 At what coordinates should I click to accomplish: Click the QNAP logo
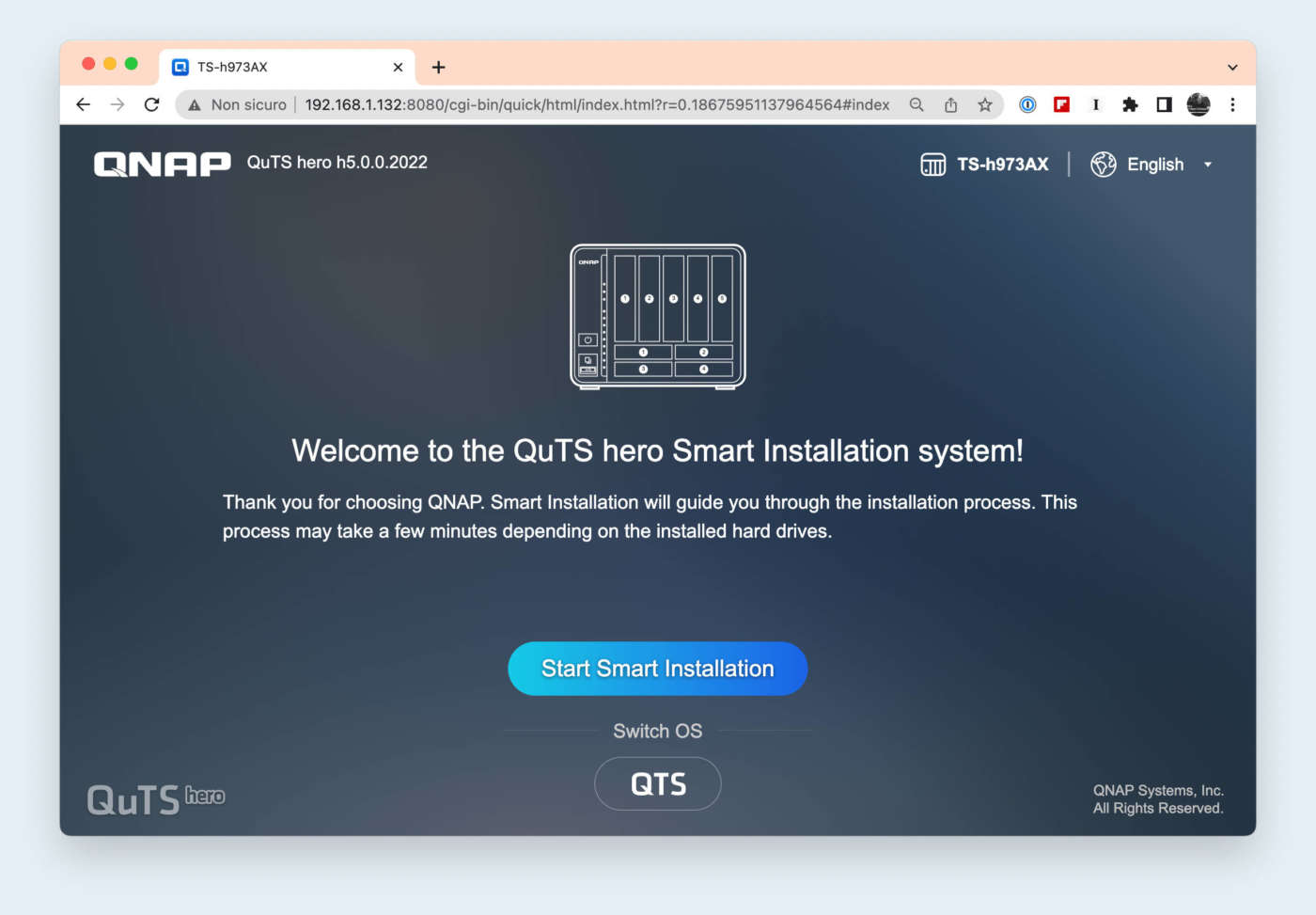(x=162, y=164)
